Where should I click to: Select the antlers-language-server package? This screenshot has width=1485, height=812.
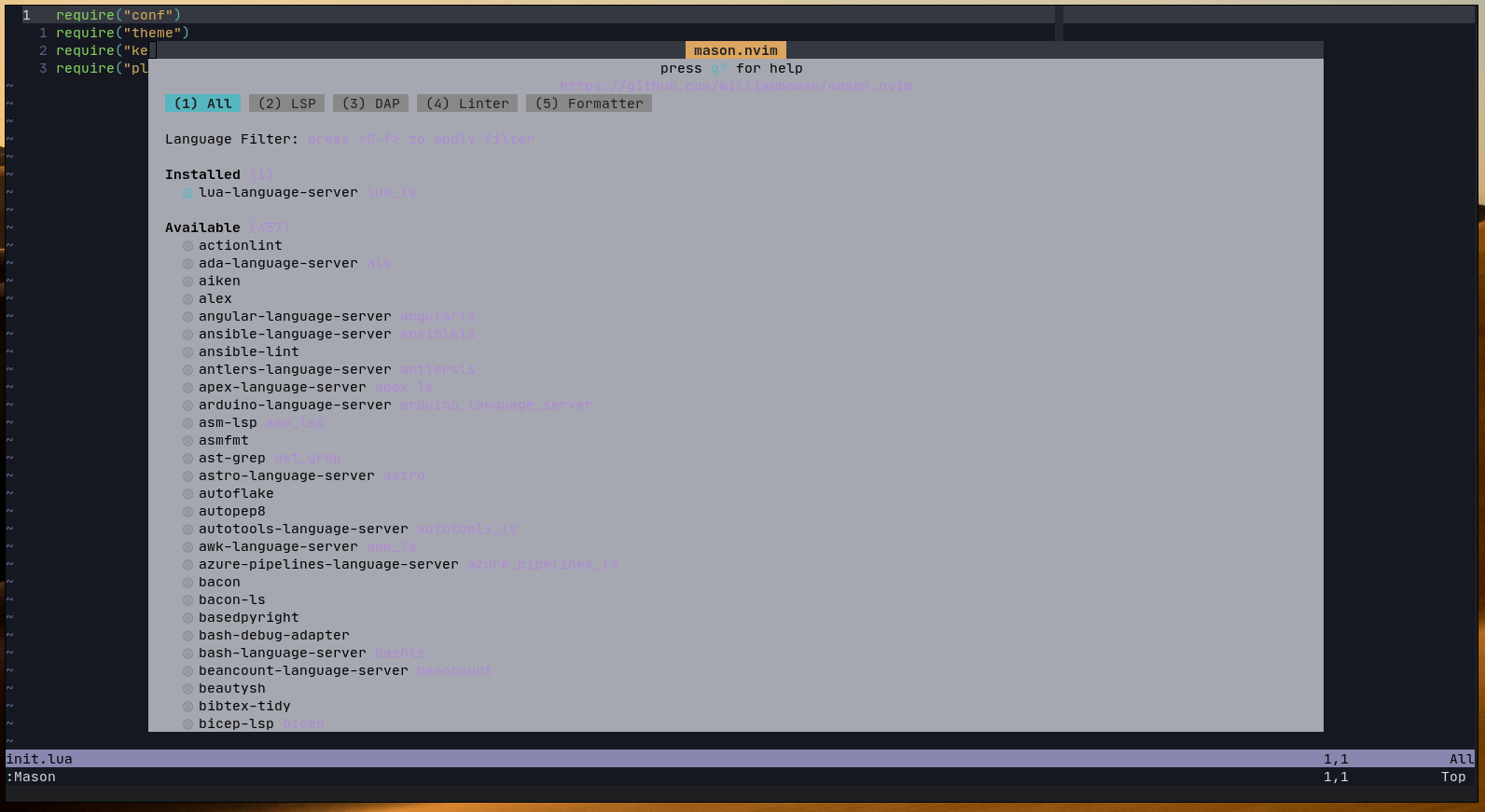tap(295, 369)
